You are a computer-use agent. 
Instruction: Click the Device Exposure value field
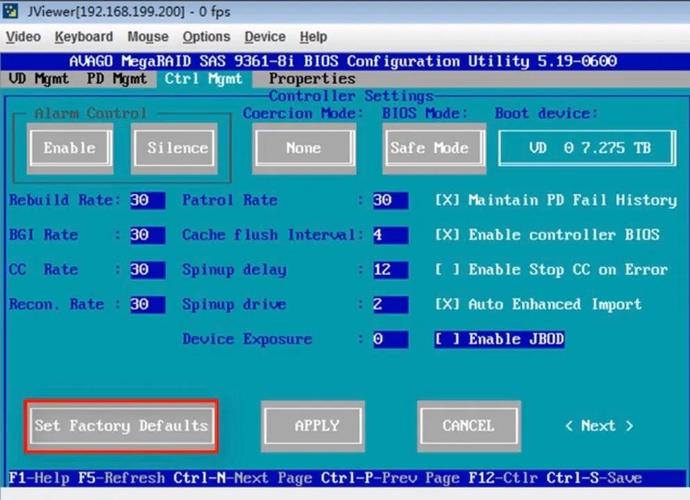[x=390, y=339]
